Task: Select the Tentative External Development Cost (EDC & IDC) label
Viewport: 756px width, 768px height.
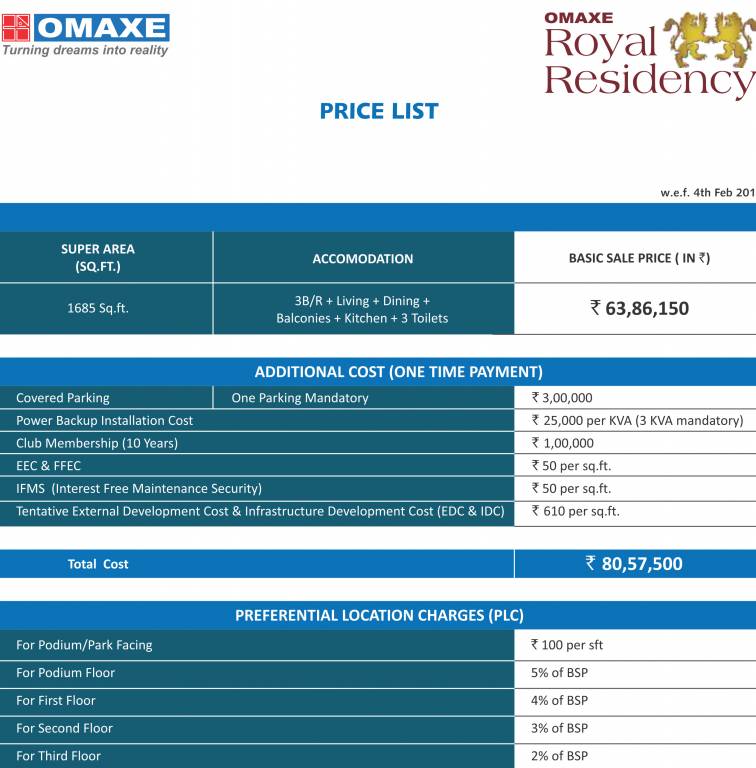Action: coord(260,511)
